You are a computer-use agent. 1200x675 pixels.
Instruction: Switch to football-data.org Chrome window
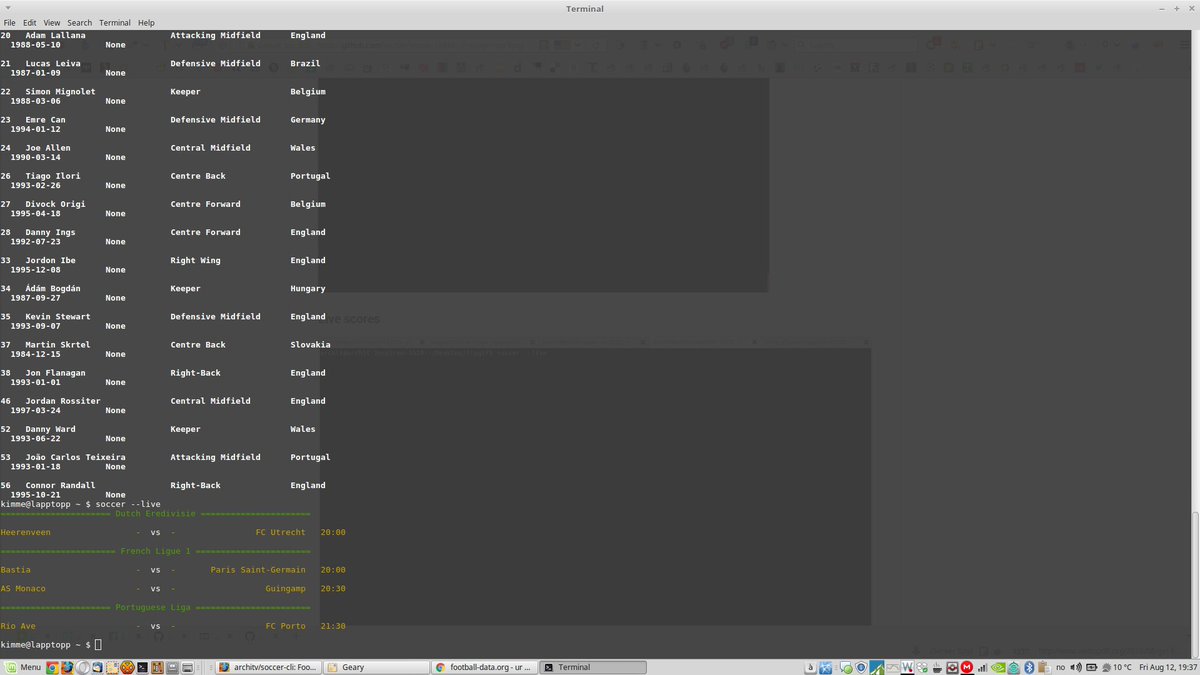(x=484, y=667)
